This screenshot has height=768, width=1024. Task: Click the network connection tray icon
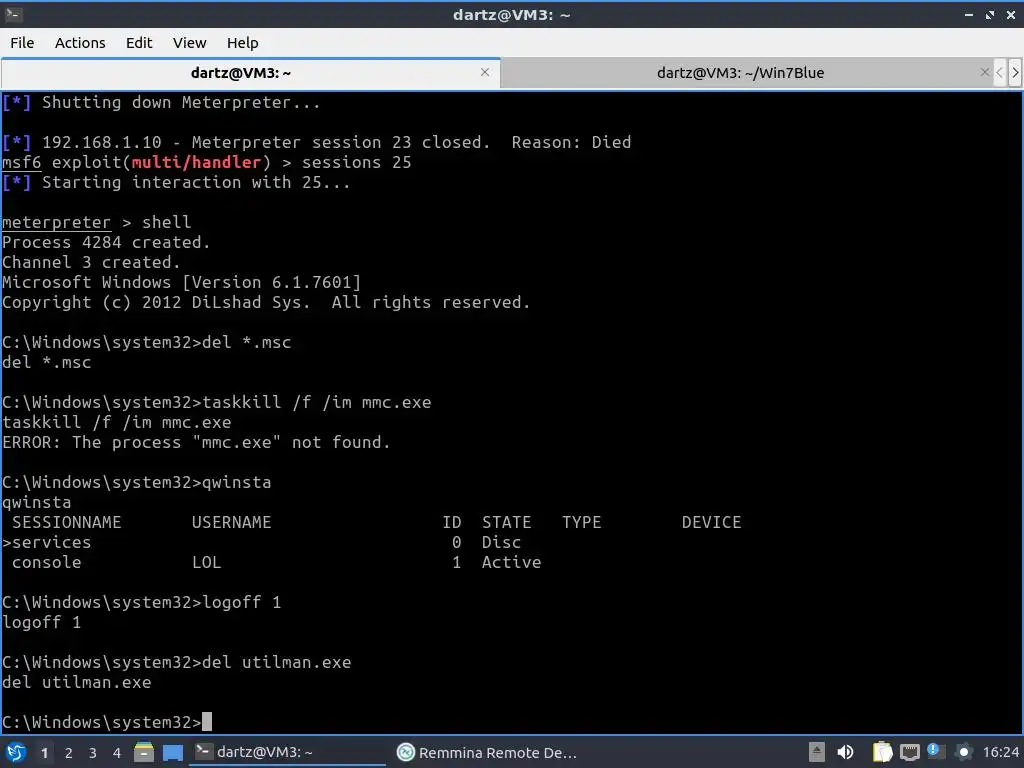(x=909, y=752)
